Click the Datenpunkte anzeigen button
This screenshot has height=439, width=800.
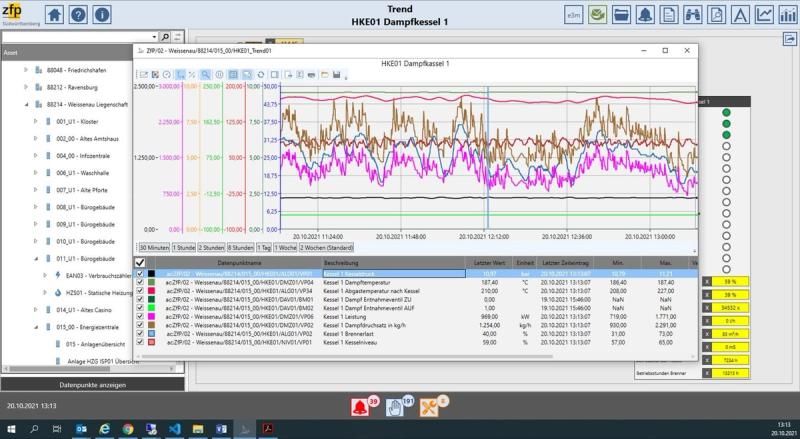coord(92,385)
